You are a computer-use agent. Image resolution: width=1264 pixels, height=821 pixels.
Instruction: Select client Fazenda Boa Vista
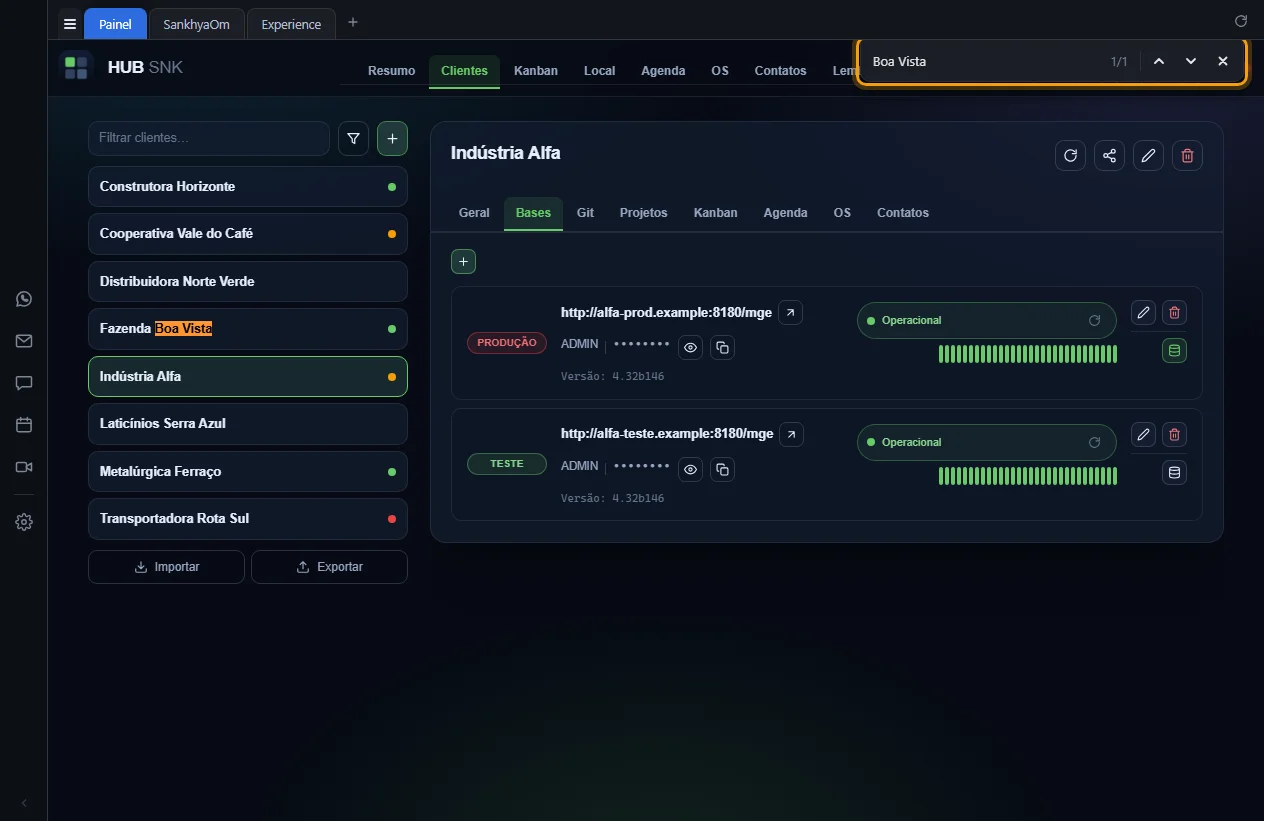click(x=248, y=329)
